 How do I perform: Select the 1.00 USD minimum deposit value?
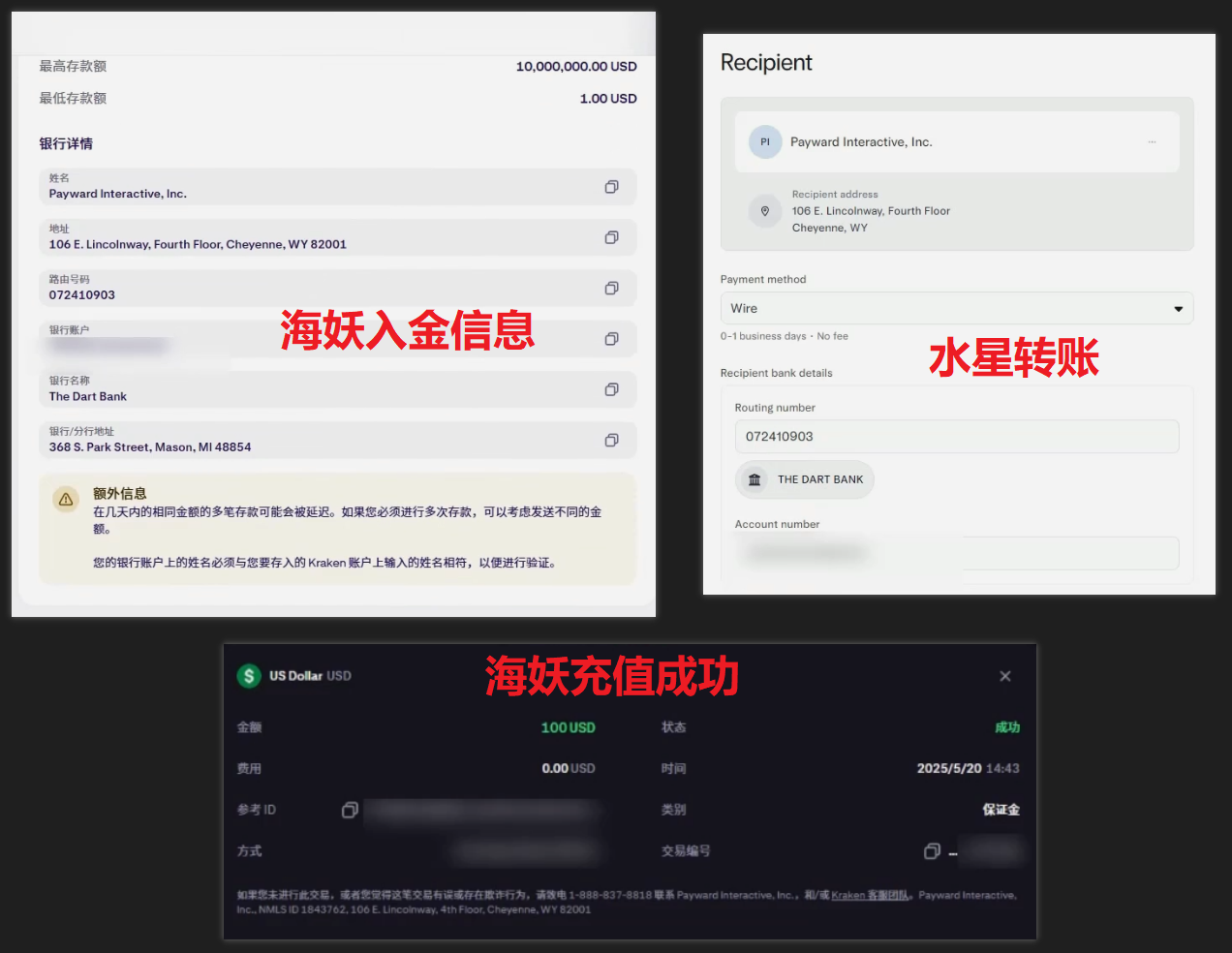[x=608, y=99]
